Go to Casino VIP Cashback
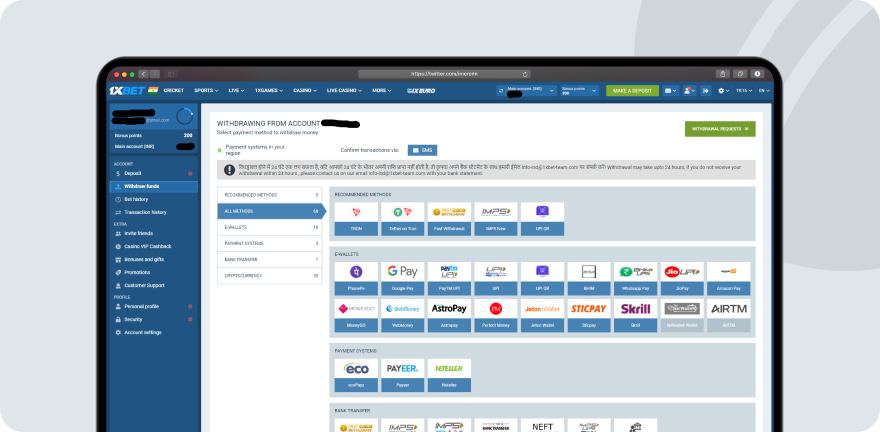The image size is (880, 432). pos(154,247)
